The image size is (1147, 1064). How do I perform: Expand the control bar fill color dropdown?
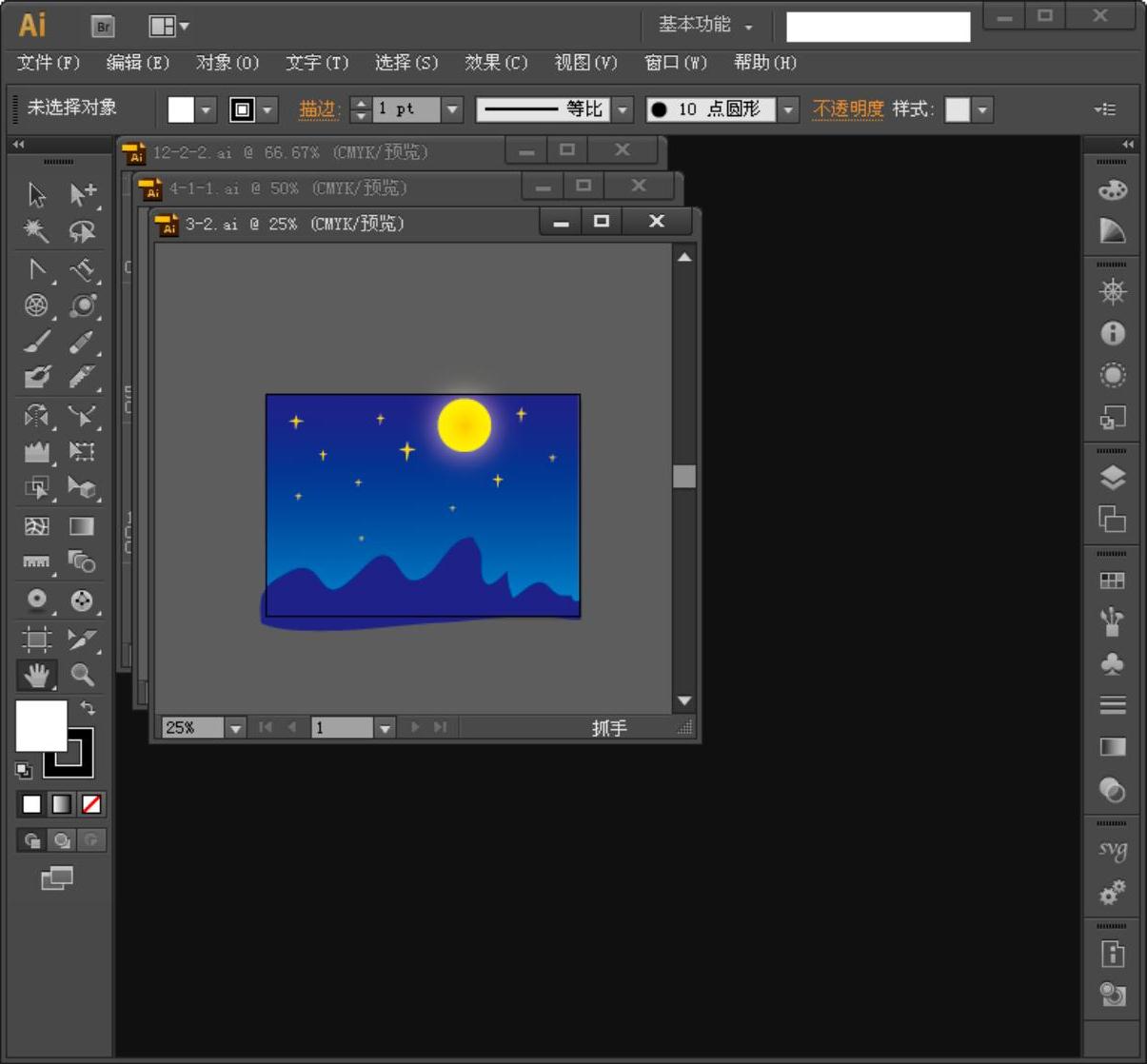click(207, 109)
